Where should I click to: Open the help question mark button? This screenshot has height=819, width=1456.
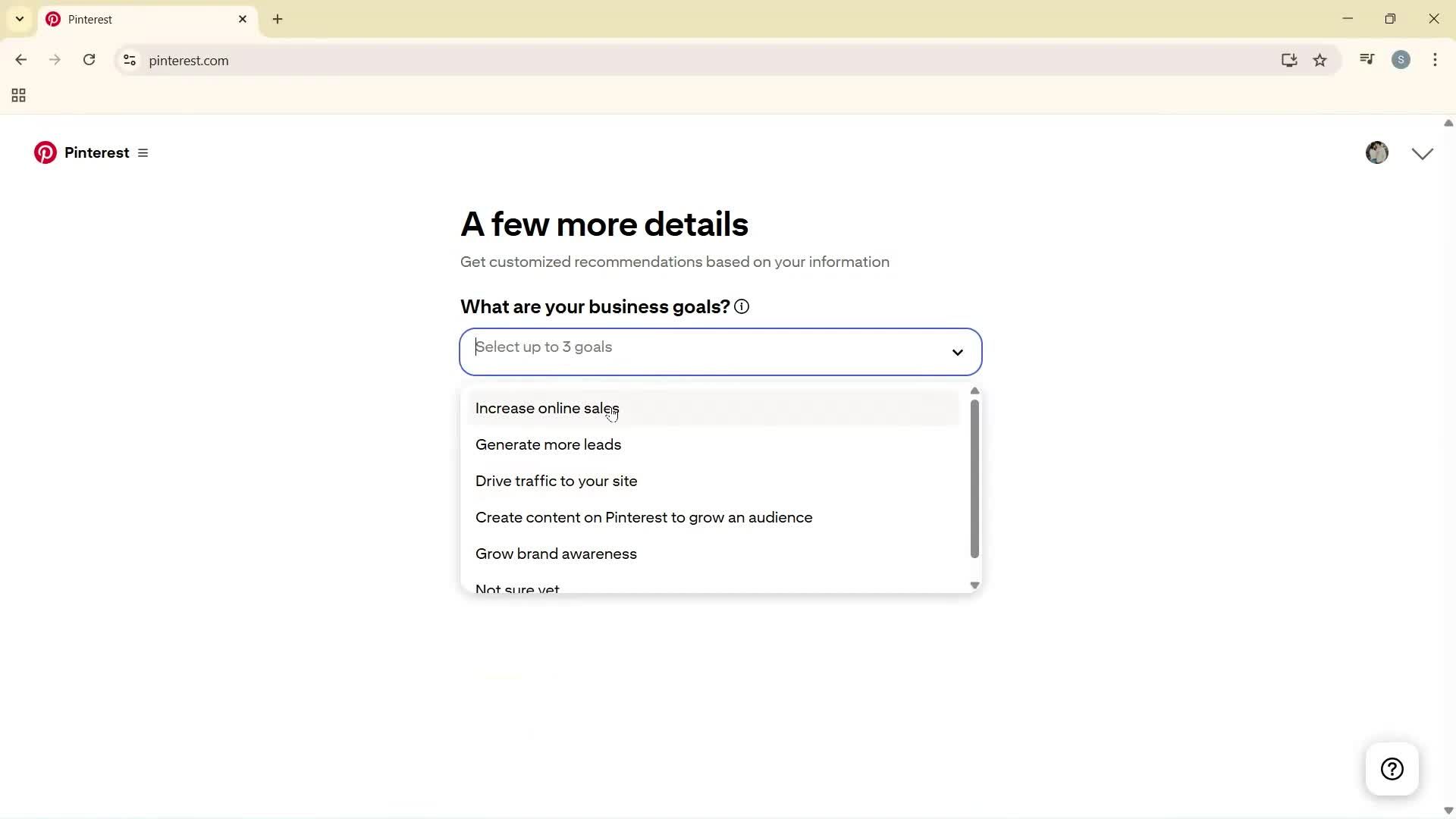point(1392,768)
